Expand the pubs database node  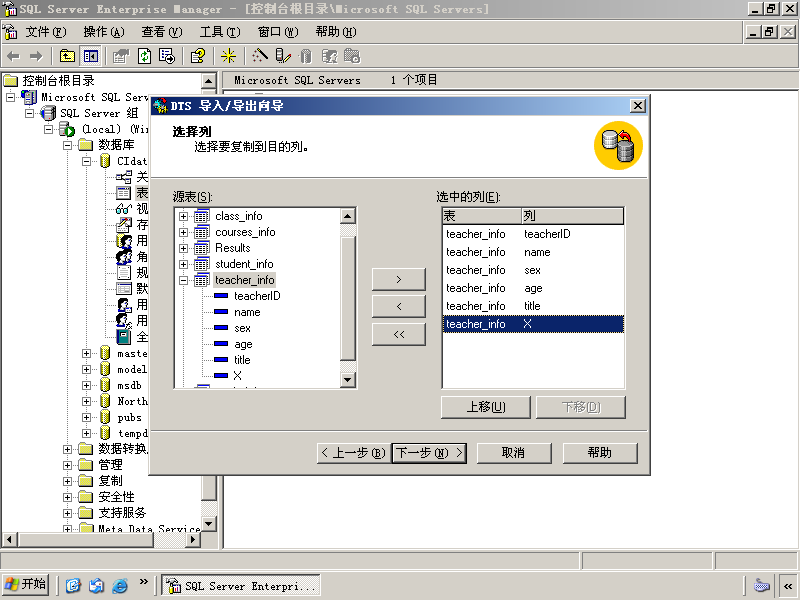tap(86, 417)
